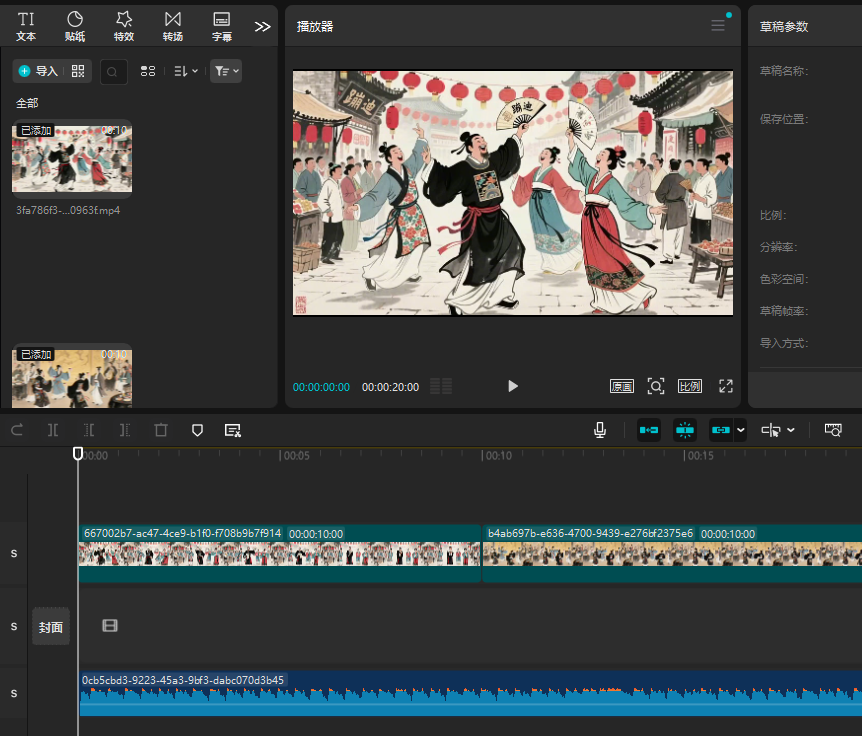The height and width of the screenshot is (736, 862).
Task: Click the microphone record voiceover icon
Action: click(x=599, y=430)
